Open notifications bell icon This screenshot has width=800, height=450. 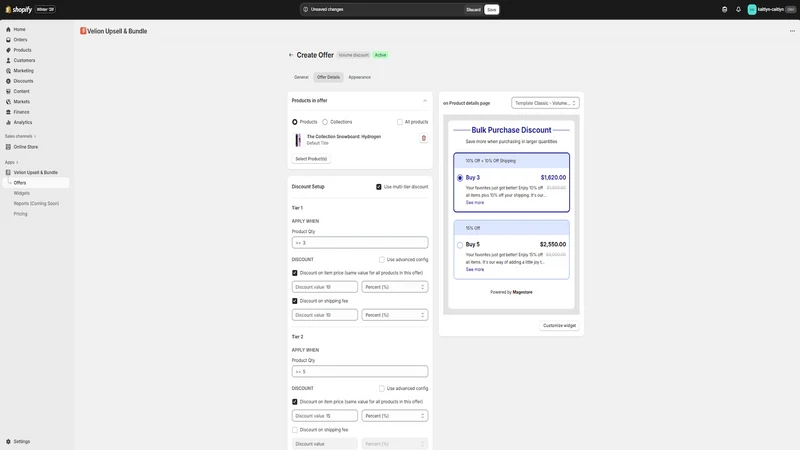click(738, 9)
